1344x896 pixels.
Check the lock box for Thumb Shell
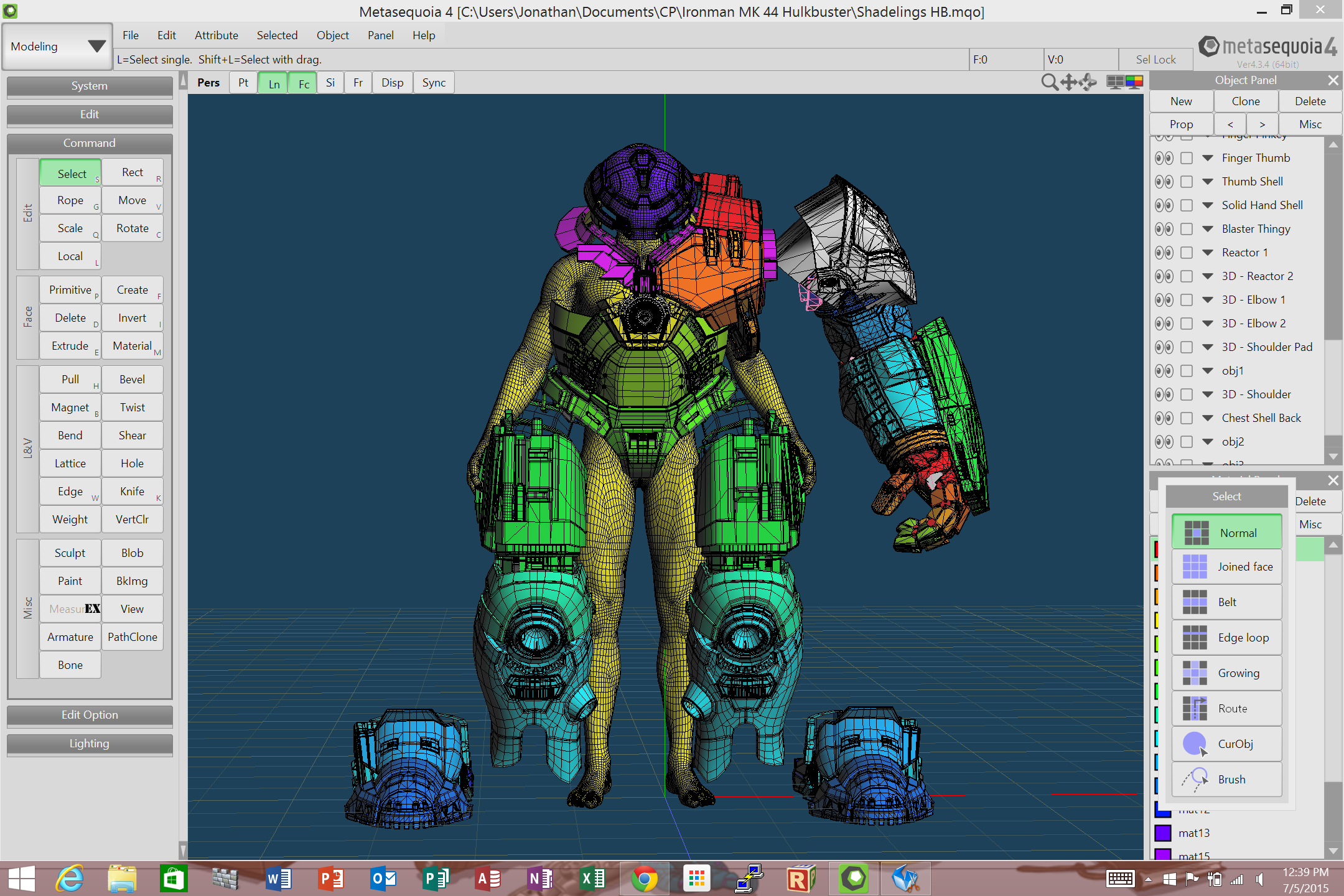coord(1187,182)
